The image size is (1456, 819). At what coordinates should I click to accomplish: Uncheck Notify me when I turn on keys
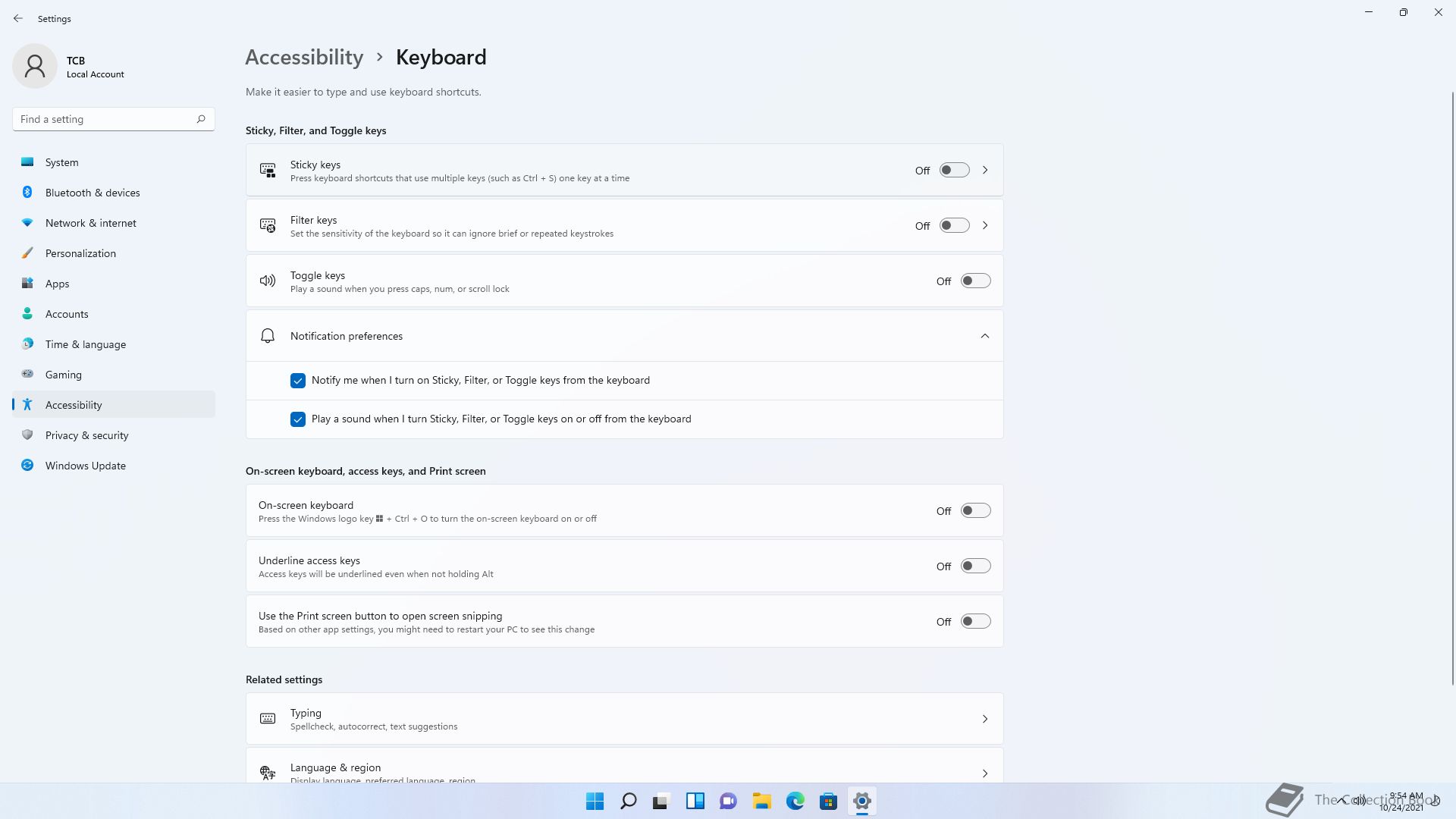[298, 381]
